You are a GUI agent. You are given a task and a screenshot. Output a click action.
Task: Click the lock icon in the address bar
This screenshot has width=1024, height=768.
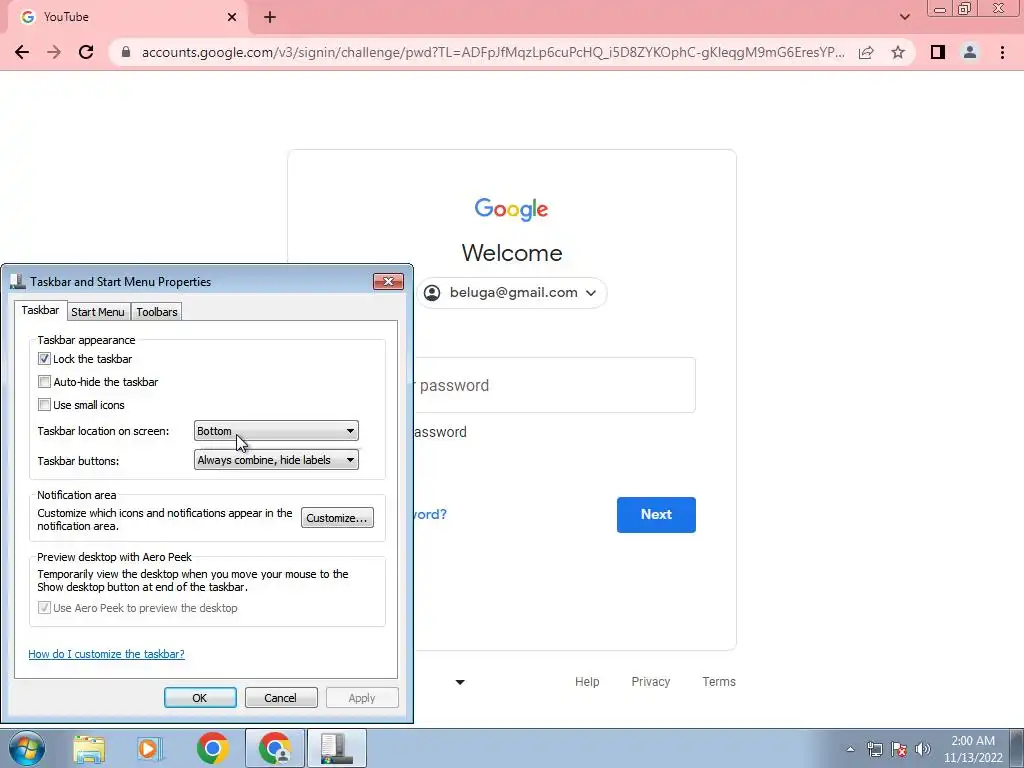tap(126, 52)
